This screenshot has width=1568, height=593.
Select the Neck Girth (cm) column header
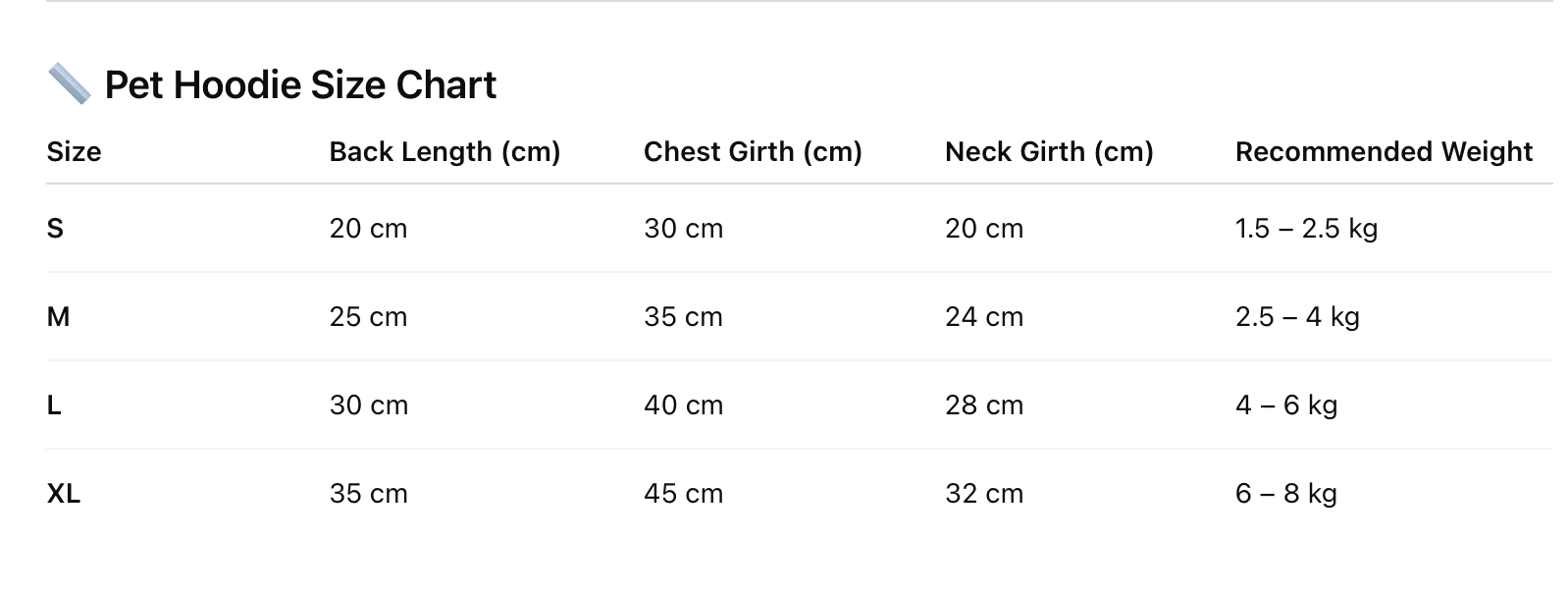point(1049,152)
